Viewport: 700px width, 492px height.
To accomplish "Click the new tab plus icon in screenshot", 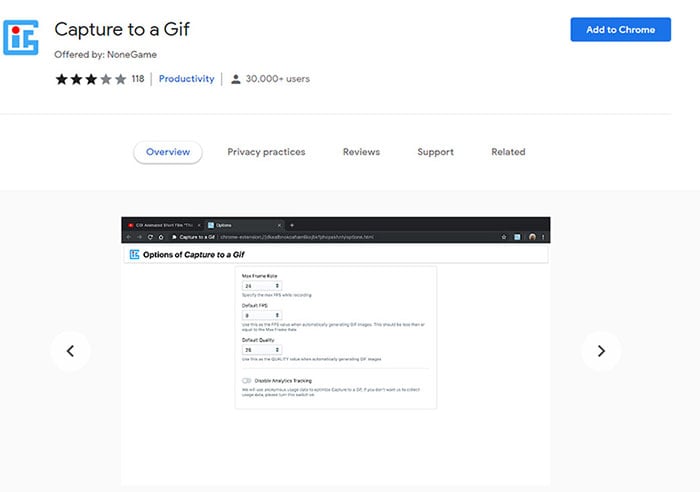I will point(292,225).
